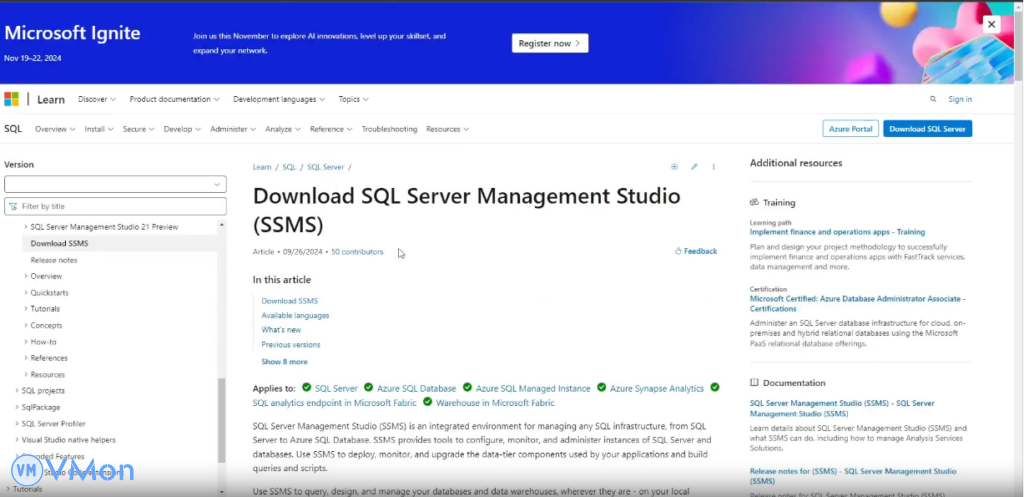This screenshot has height=497, width=1024.
Task: Open search with the magnifier icon
Action: [933, 99]
